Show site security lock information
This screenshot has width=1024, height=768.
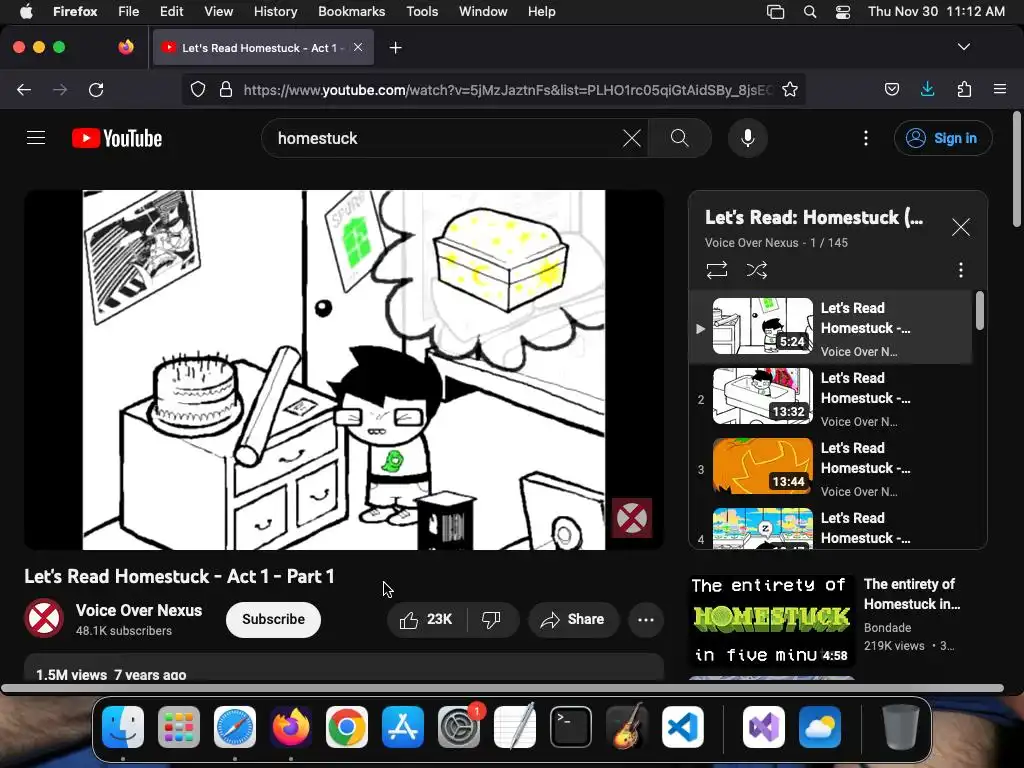[x=226, y=89]
